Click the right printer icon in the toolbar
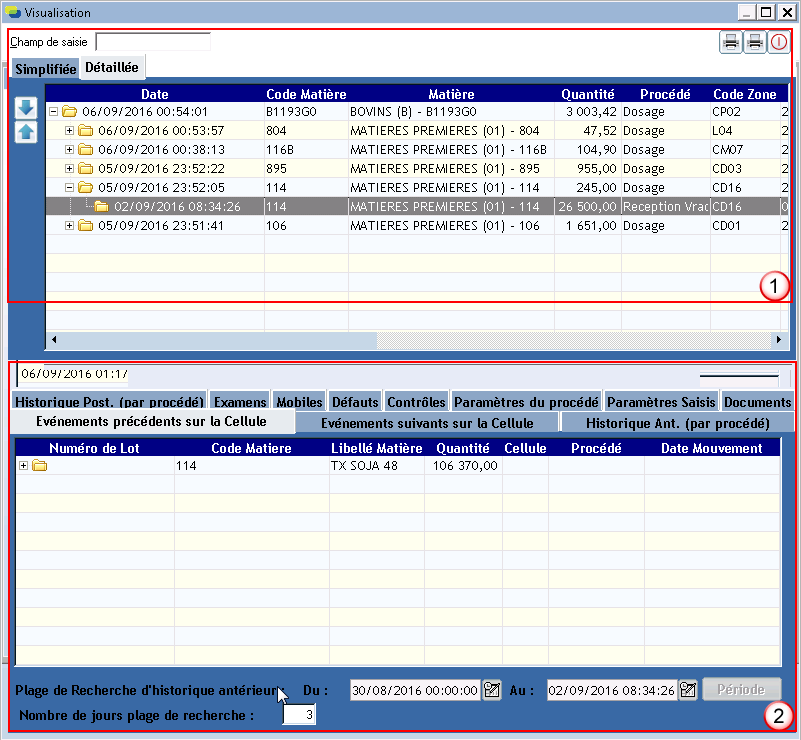Viewport: 801px width, 740px height. coord(755,42)
